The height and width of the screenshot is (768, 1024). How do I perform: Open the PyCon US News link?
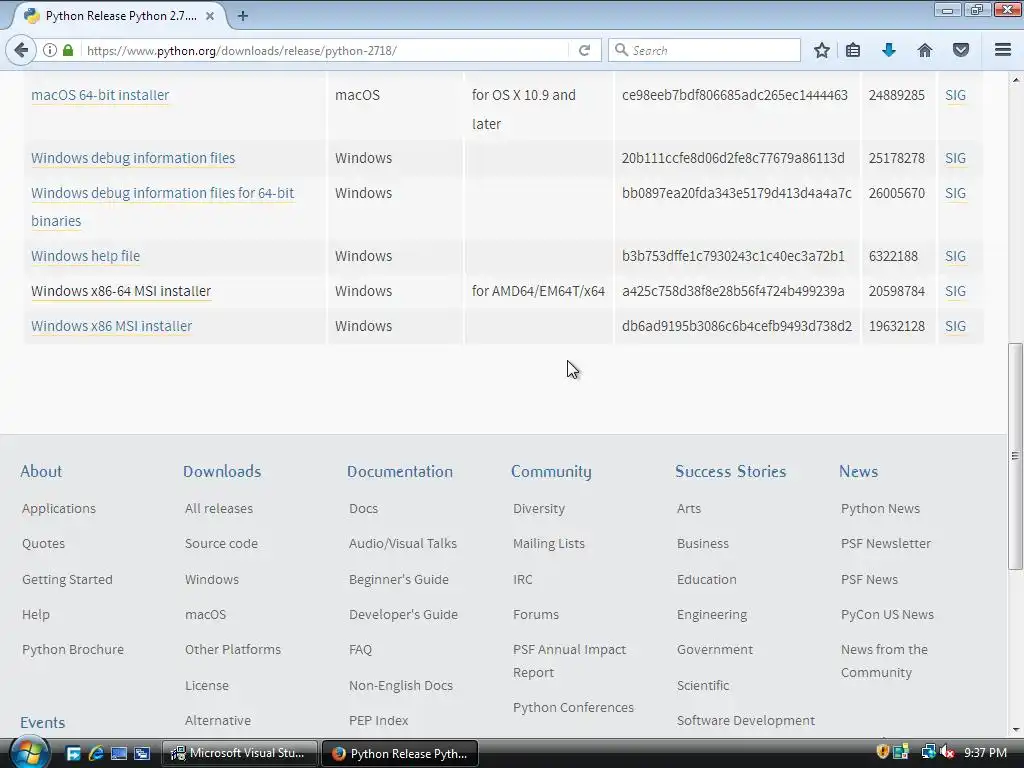pyautogui.click(x=887, y=615)
